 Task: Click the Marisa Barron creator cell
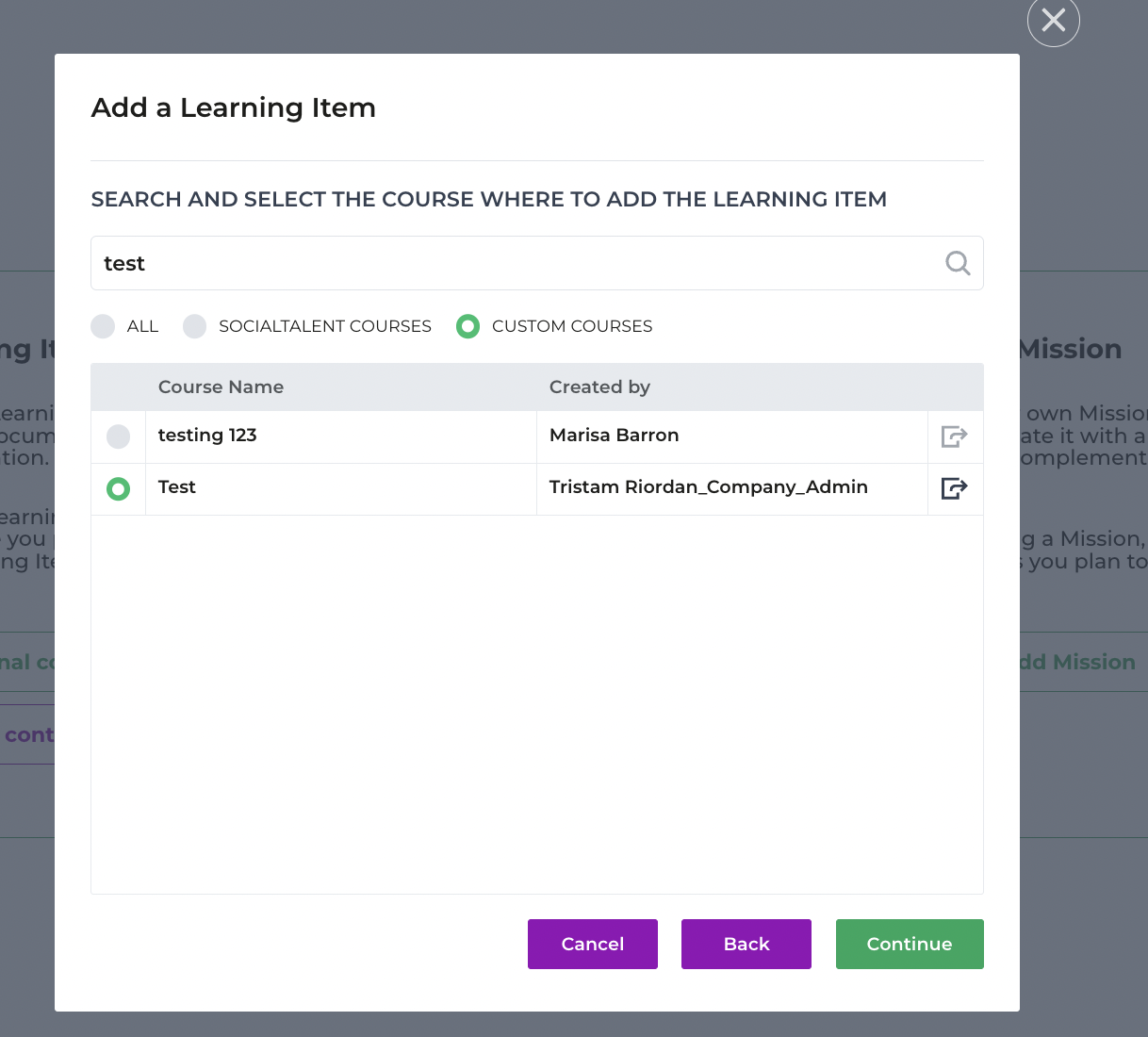(614, 435)
